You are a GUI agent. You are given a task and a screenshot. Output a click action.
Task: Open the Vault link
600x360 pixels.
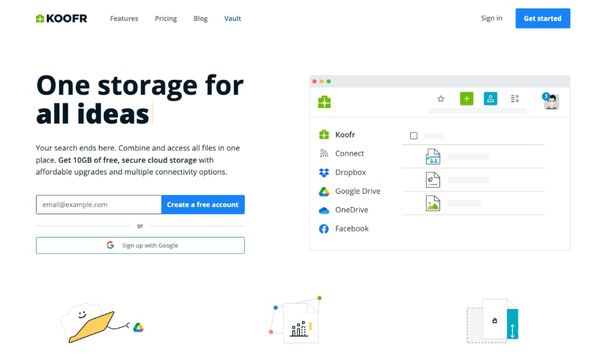coord(233,18)
